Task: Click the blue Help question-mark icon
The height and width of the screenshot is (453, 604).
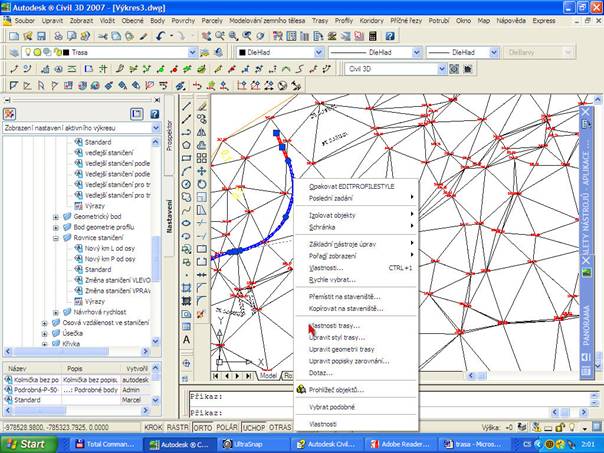Action: click(390, 36)
